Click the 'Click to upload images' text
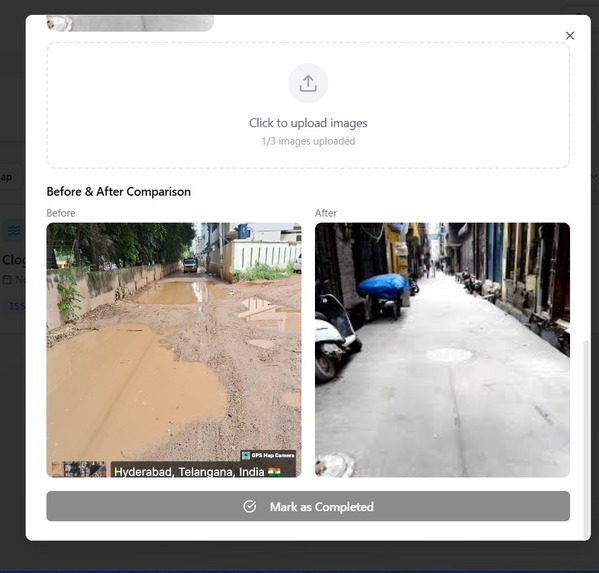The height and width of the screenshot is (573, 599). (308, 123)
